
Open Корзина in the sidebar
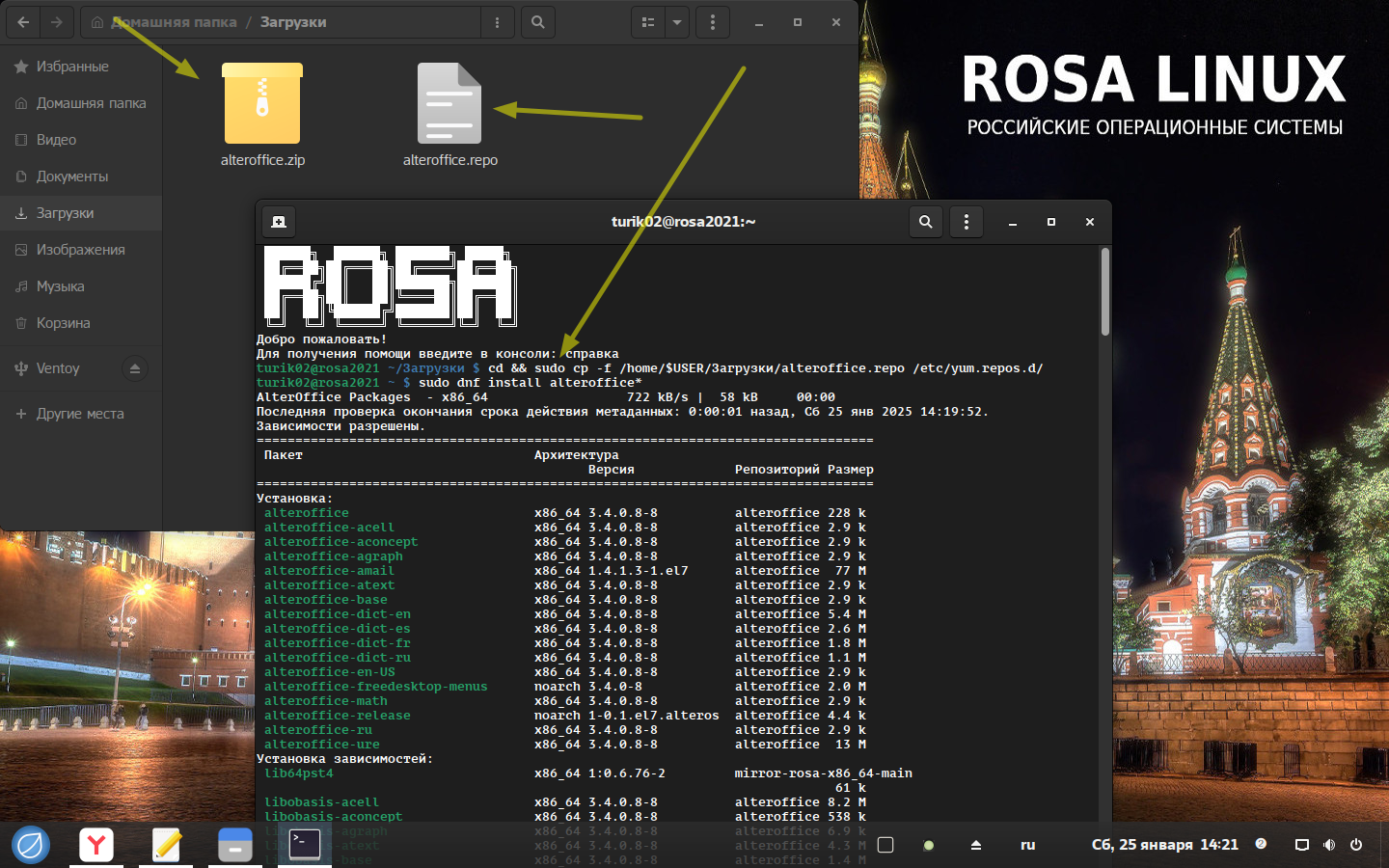pos(64,323)
